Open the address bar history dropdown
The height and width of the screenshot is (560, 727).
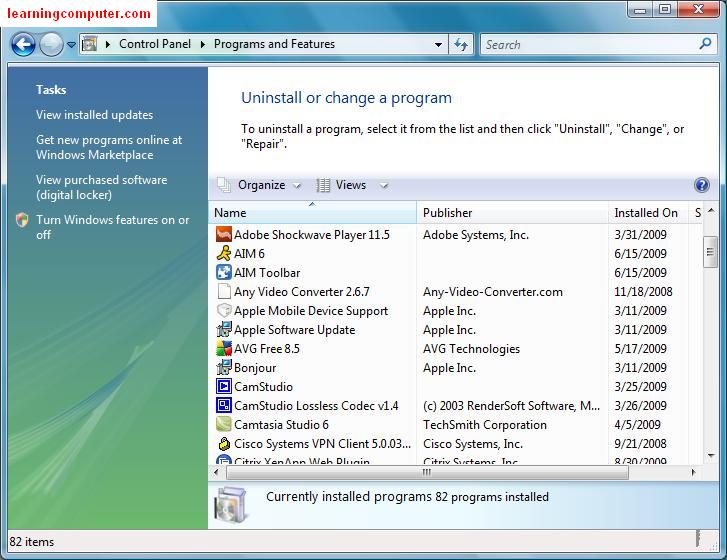438,45
